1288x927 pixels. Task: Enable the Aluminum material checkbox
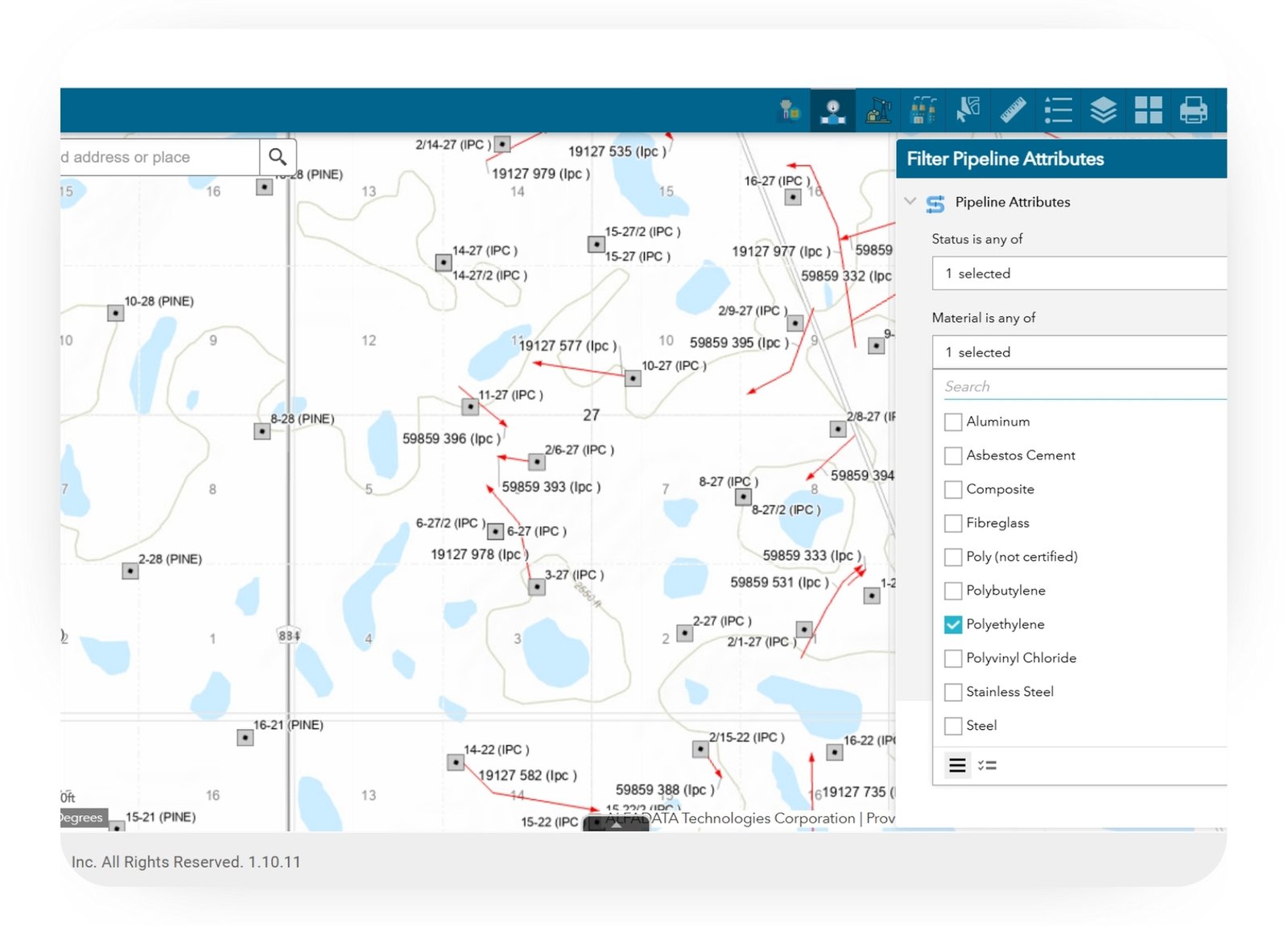coord(953,422)
